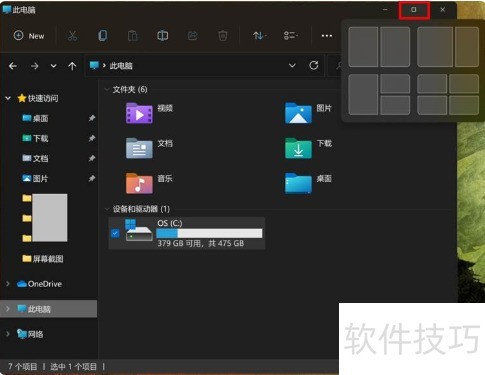Screen dimensions: 485x375
Task: Click pin icon beside sidebar 文档
Action: point(92,158)
